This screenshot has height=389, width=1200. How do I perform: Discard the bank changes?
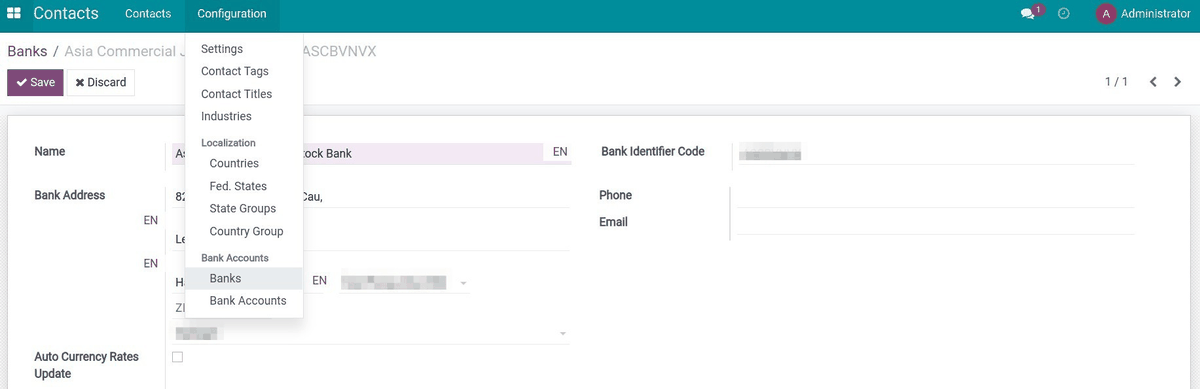coord(101,82)
